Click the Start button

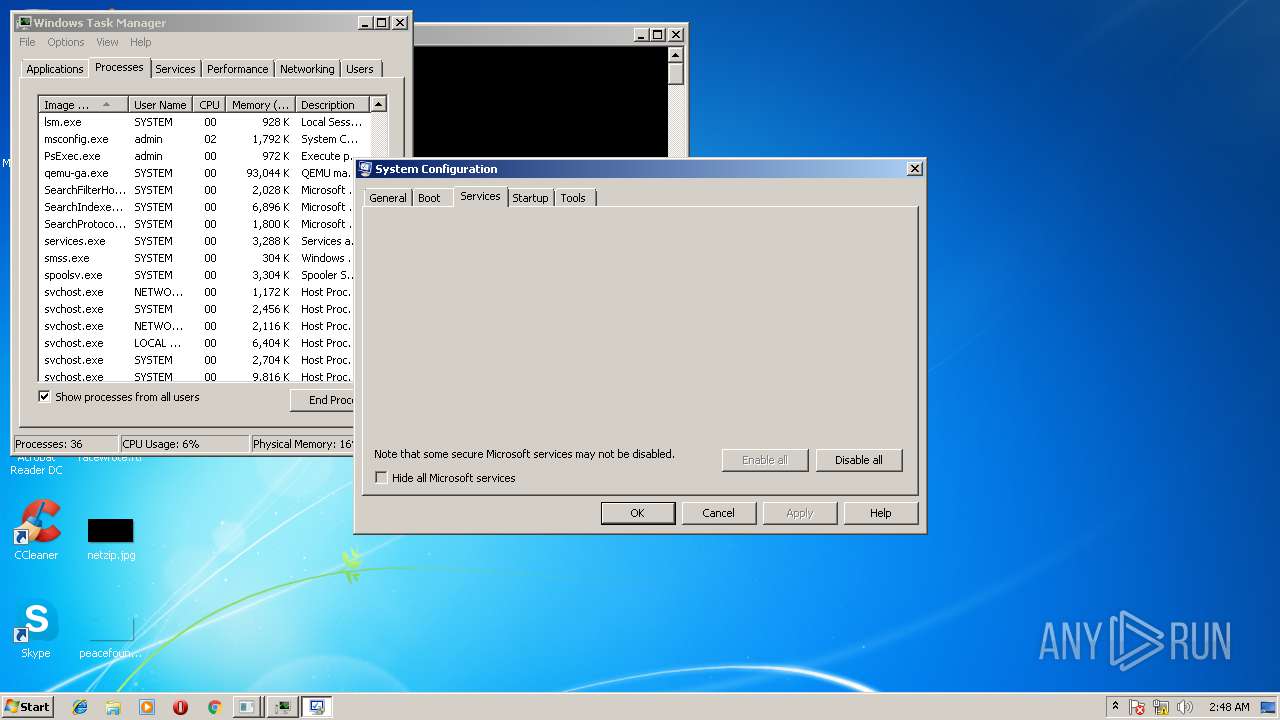click(x=27, y=707)
